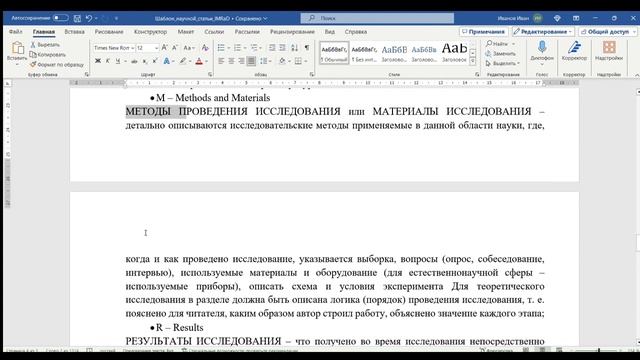Click the diamond premium icon in title bar

click(557, 18)
